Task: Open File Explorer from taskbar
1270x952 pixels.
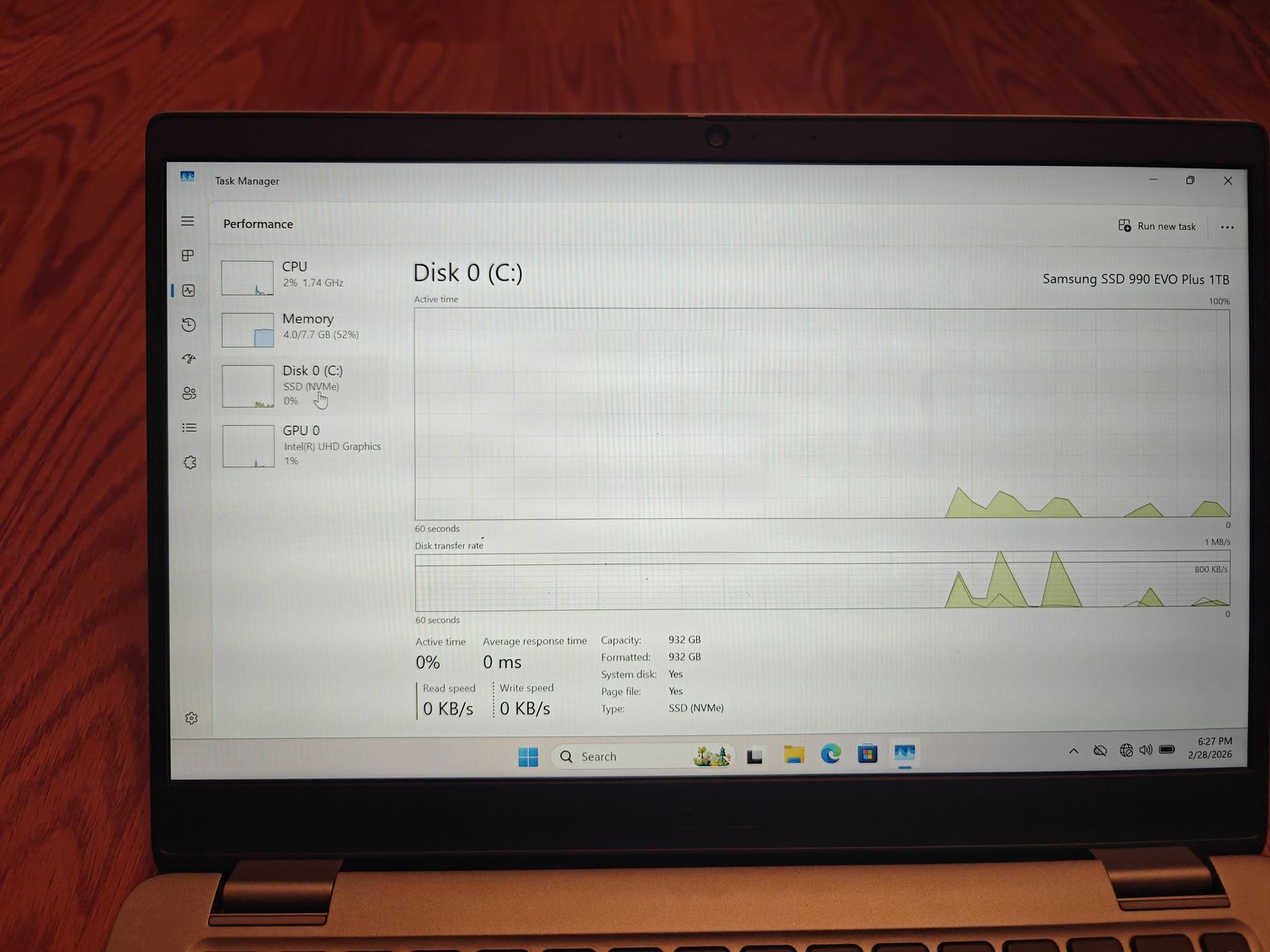Action: (794, 754)
